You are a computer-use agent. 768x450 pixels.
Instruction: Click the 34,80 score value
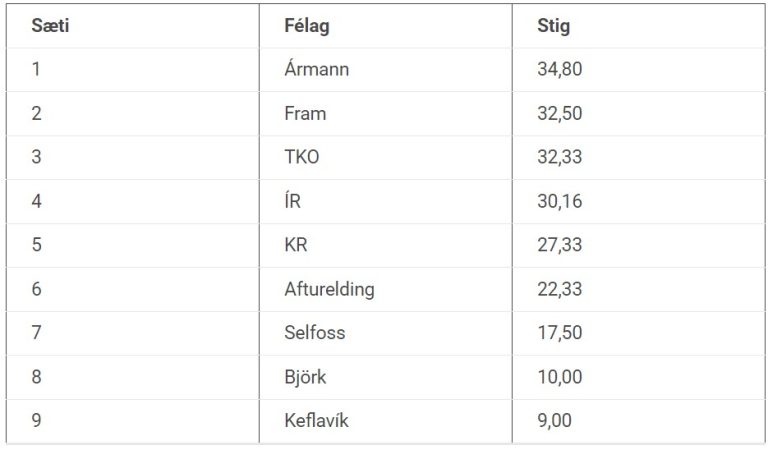click(x=560, y=70)
